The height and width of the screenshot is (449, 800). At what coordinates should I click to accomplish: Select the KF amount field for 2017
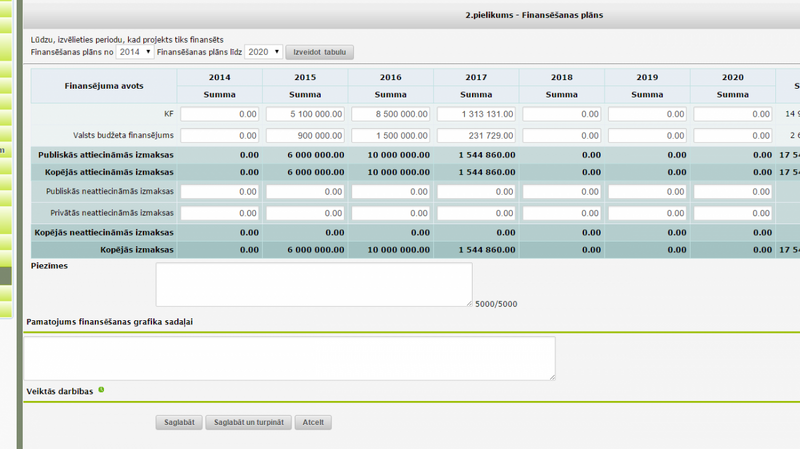tap(476, 114)
